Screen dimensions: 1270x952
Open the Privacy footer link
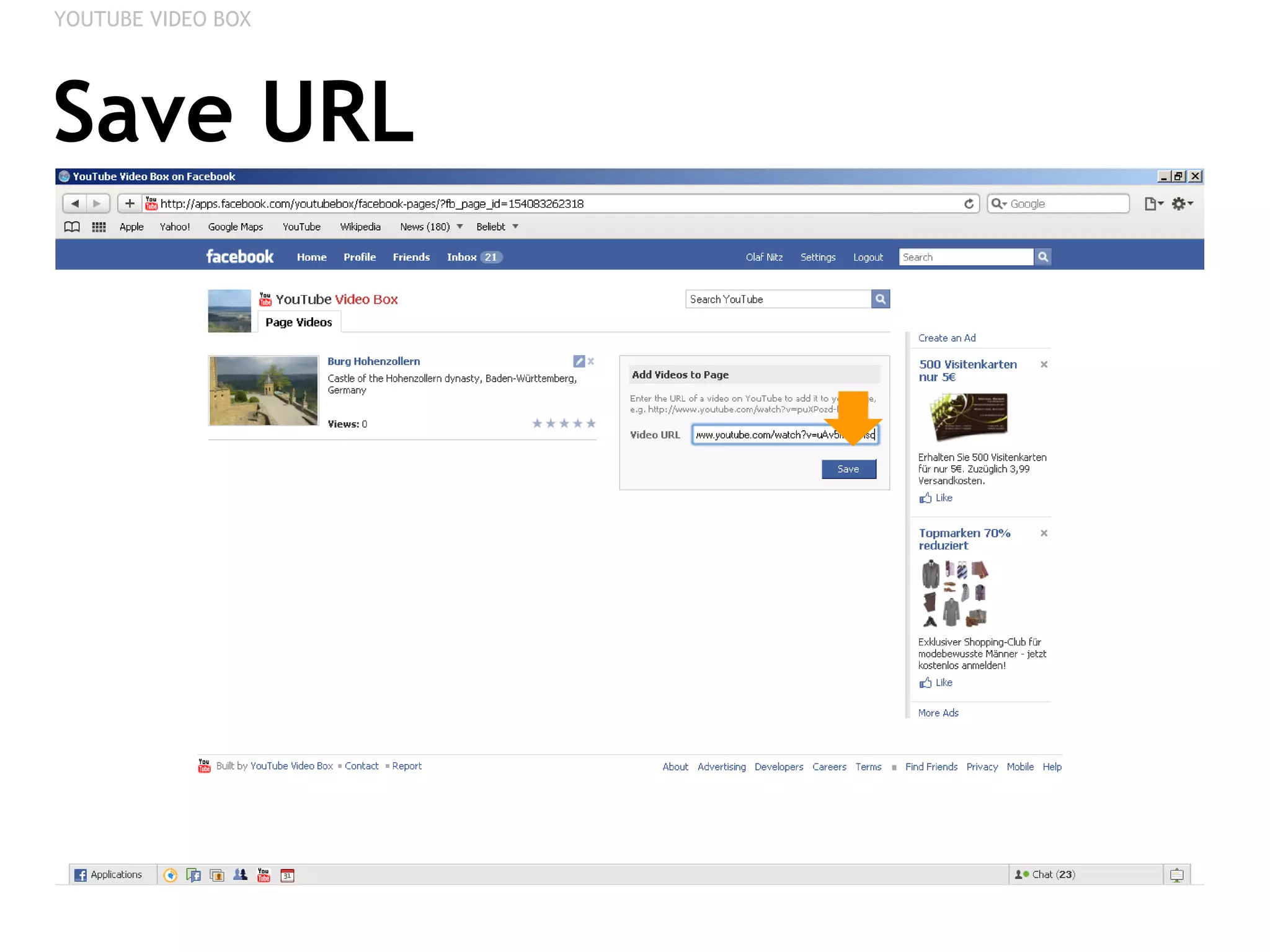(x=982, y=767)
